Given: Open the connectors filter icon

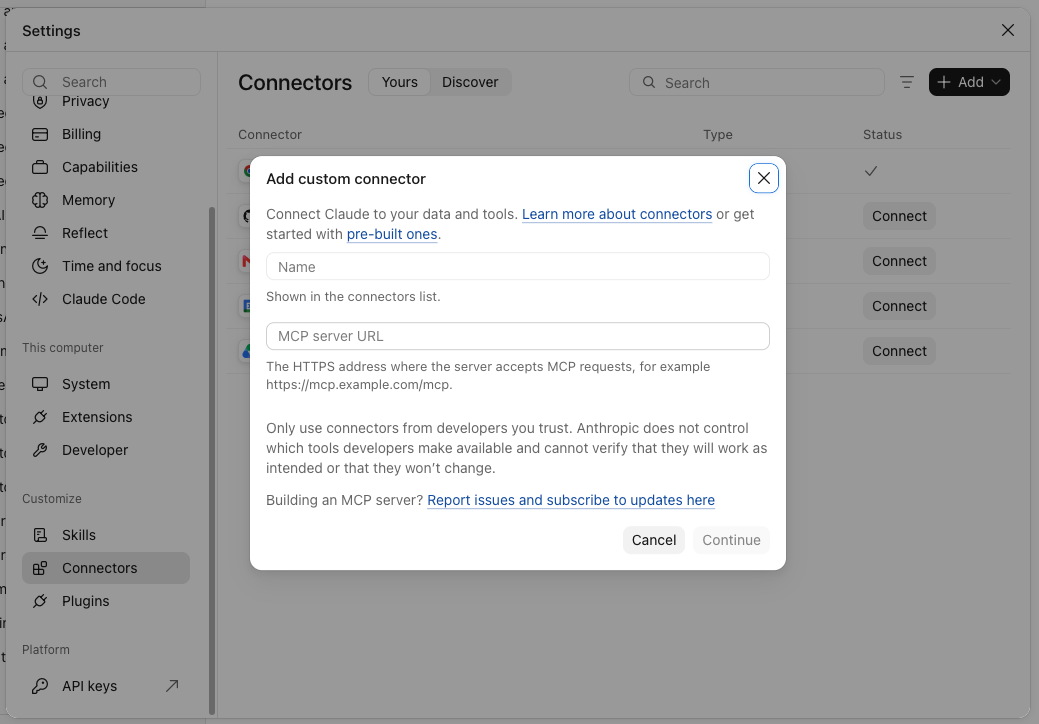Looking at the screenshot, I should click(906, 82).
